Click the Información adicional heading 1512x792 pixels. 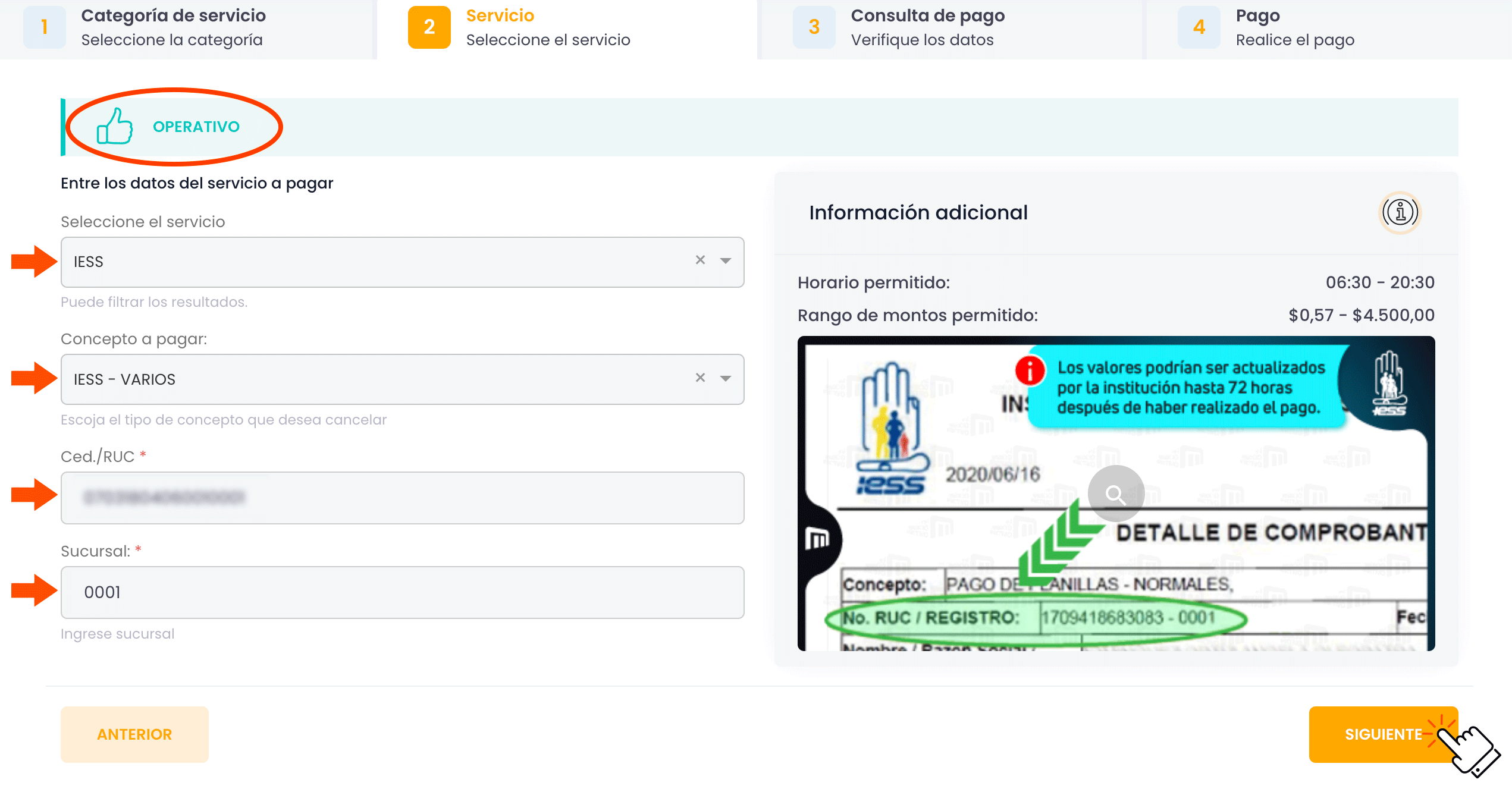(918, 213)
